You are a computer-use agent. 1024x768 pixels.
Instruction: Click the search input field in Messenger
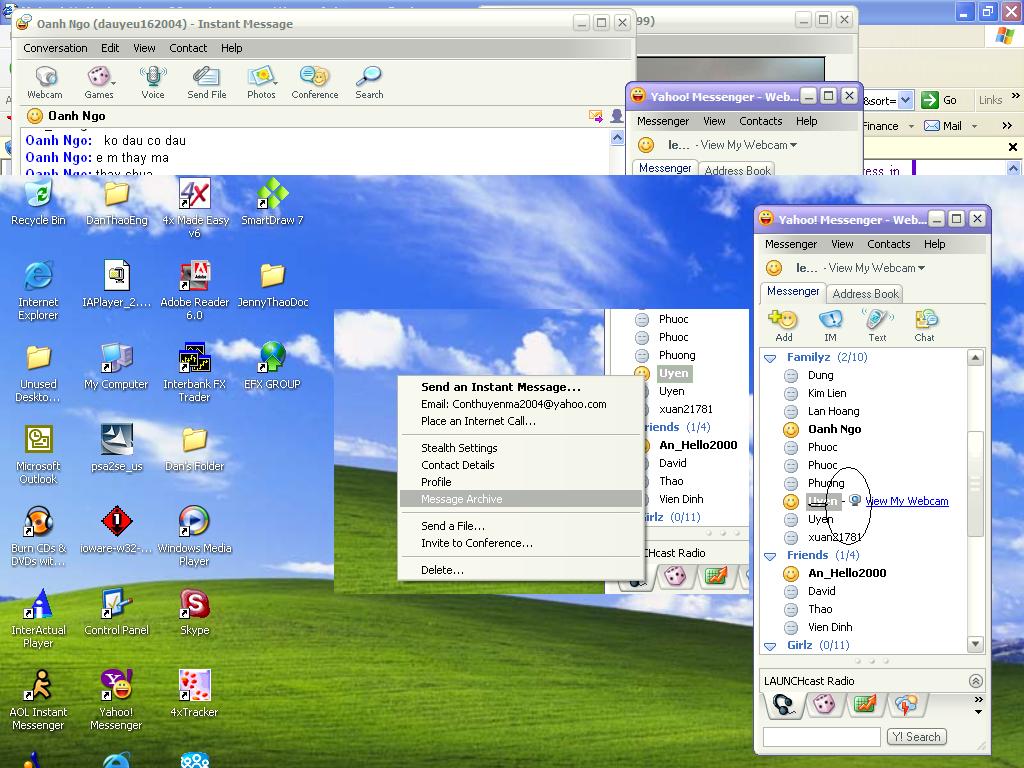coord(822,737)
